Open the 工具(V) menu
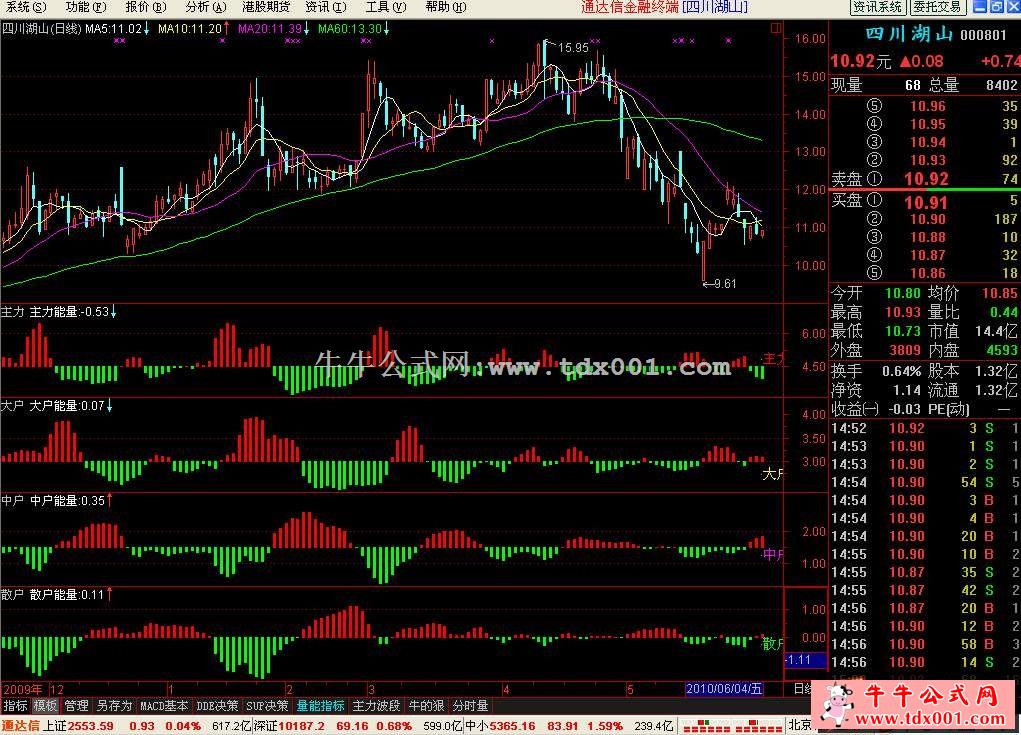1021x735 pixels. (x=385, y=7)
